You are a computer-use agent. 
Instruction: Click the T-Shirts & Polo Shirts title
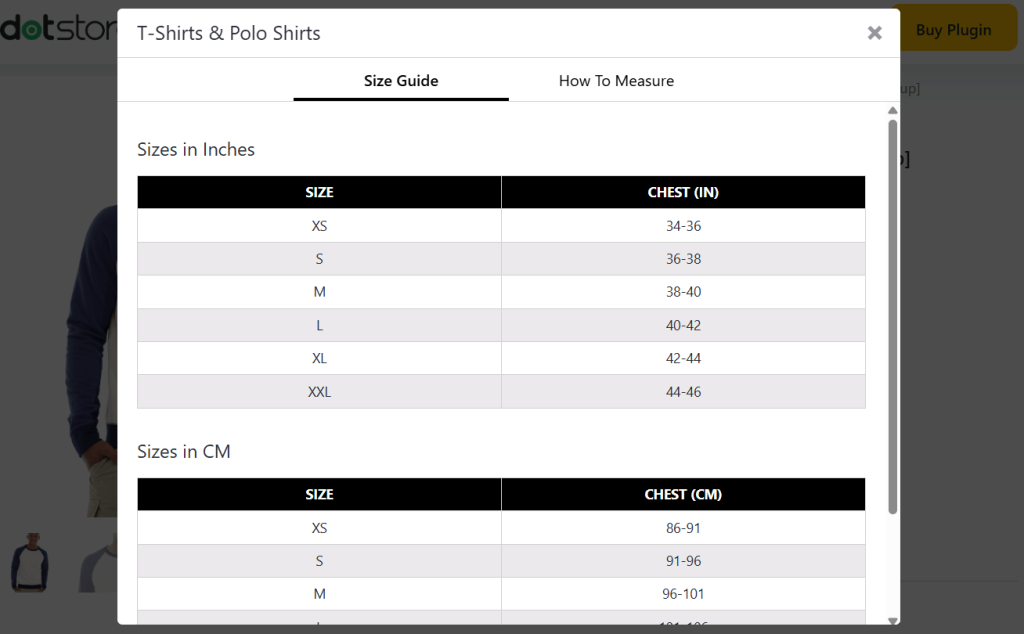click(229, 33)
